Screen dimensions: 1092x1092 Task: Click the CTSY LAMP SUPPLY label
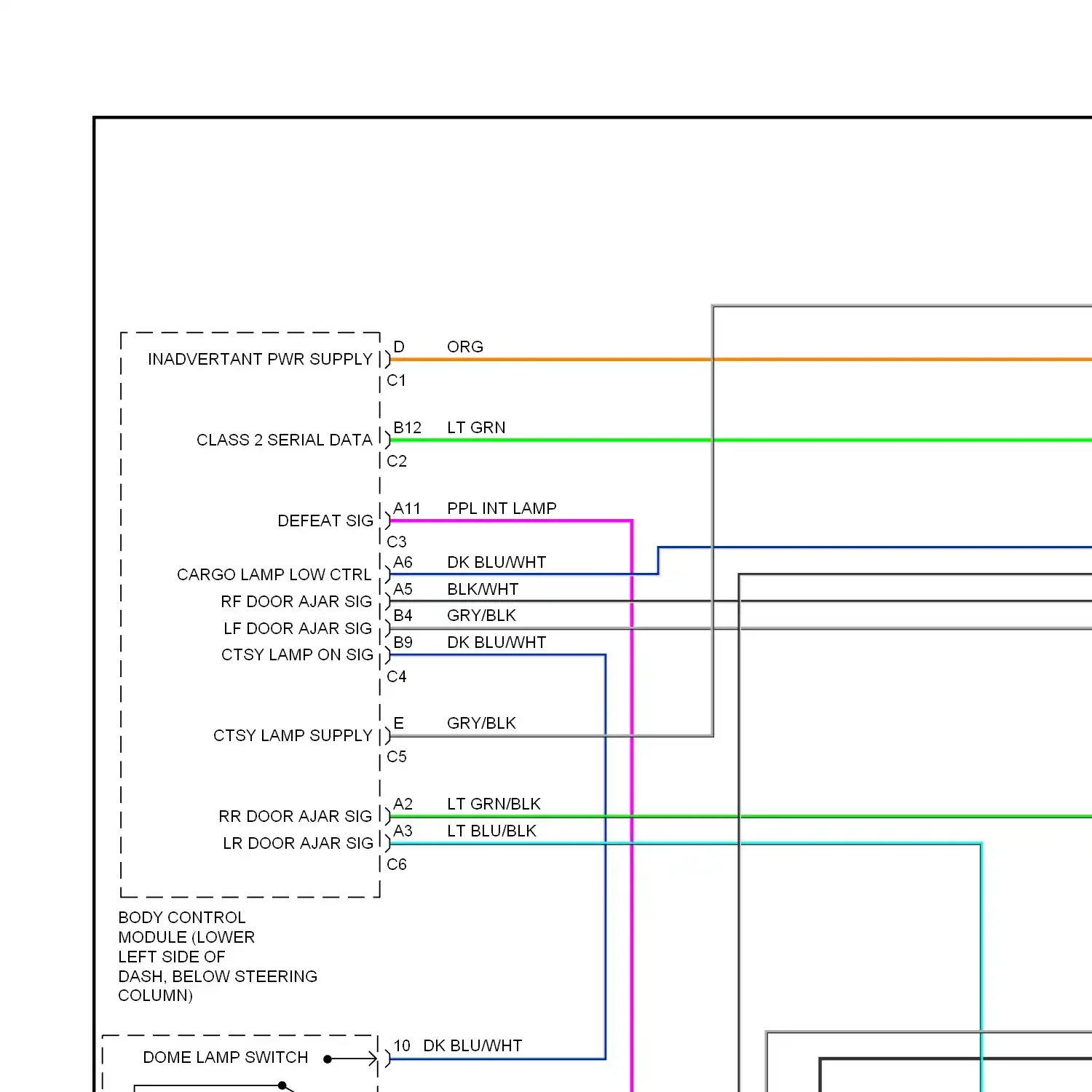pos(293,736)
